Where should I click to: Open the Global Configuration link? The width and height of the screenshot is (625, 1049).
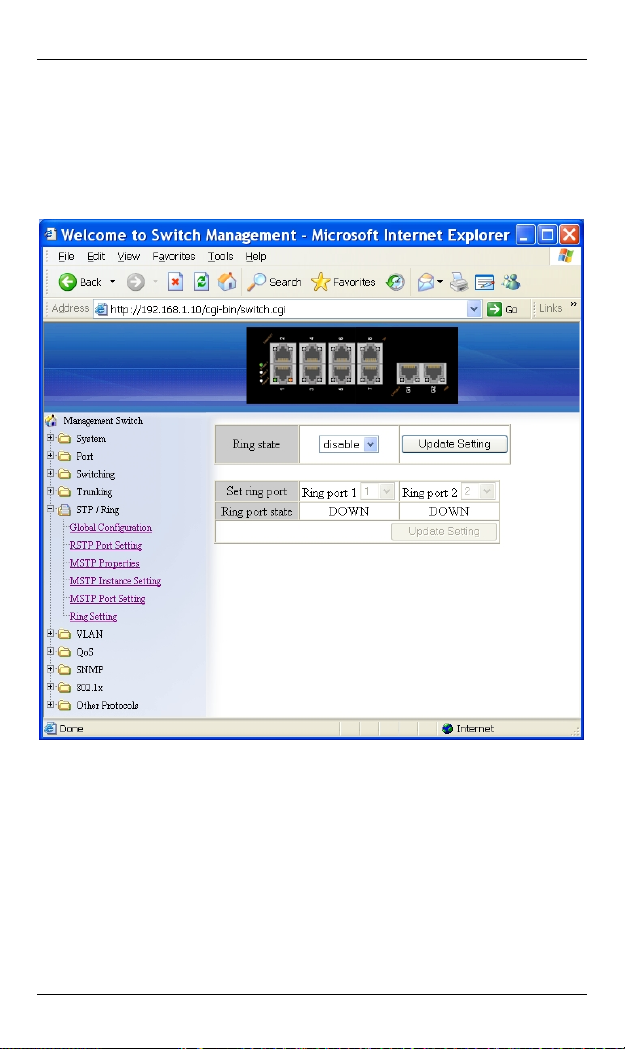pos(110,528)
